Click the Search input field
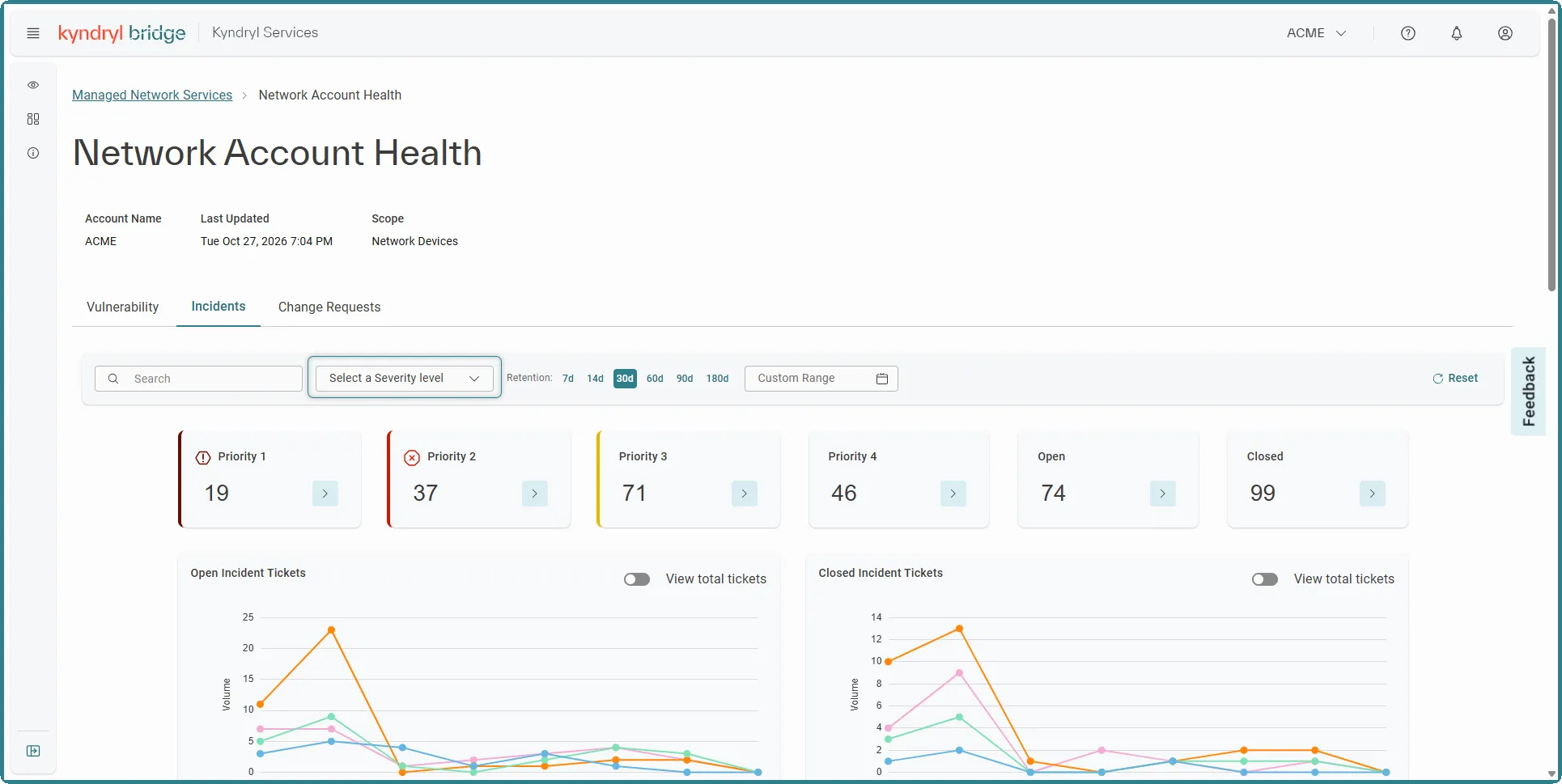 coord(198,379)
